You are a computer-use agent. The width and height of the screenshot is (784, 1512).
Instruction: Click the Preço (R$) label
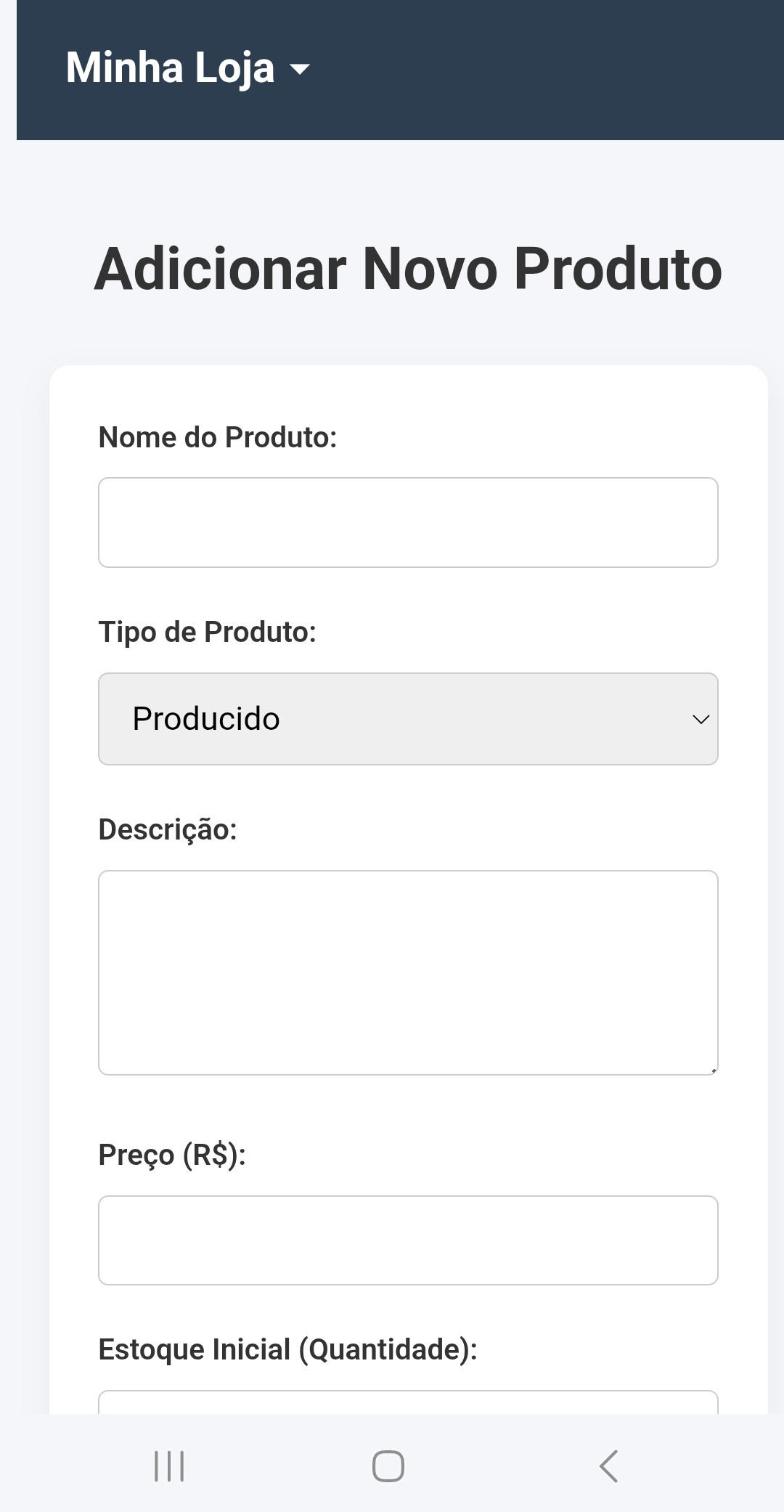coord(172,1155)
